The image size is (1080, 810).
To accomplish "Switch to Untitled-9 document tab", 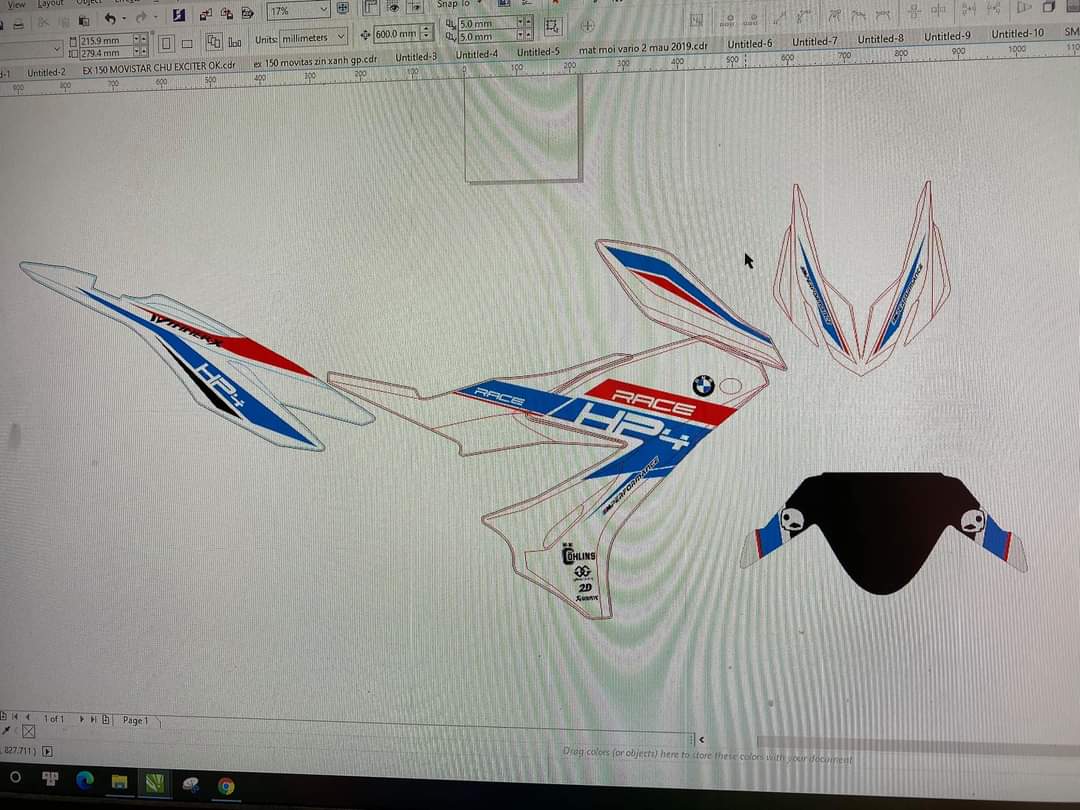I will click(948, 37).
